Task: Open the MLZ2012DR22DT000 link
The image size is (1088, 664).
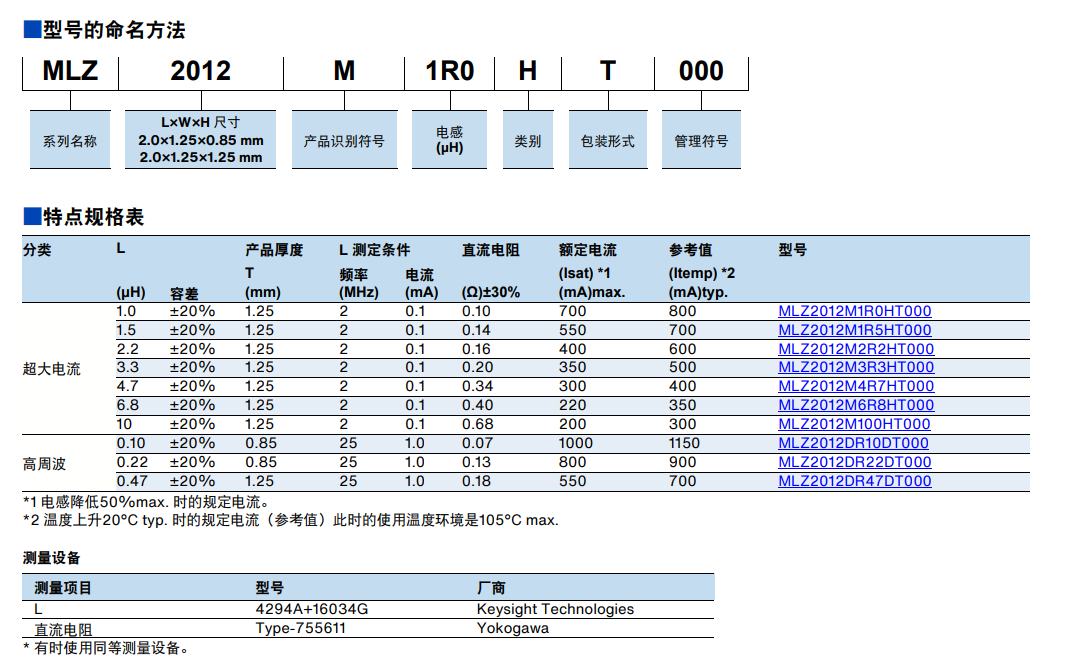Action: point(854,462)
